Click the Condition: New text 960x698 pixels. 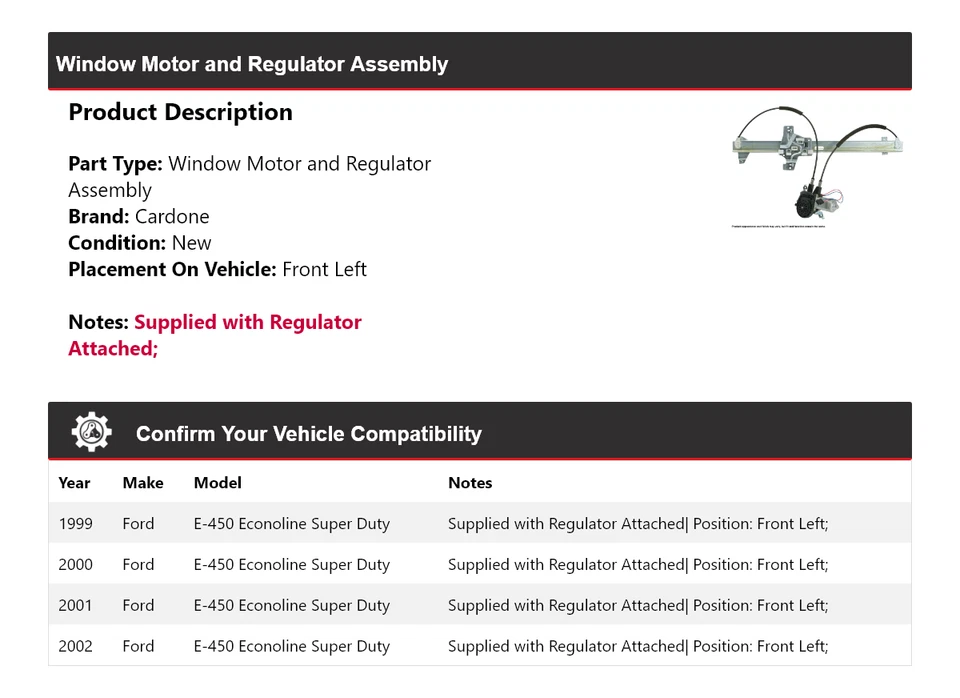[140, 243]
